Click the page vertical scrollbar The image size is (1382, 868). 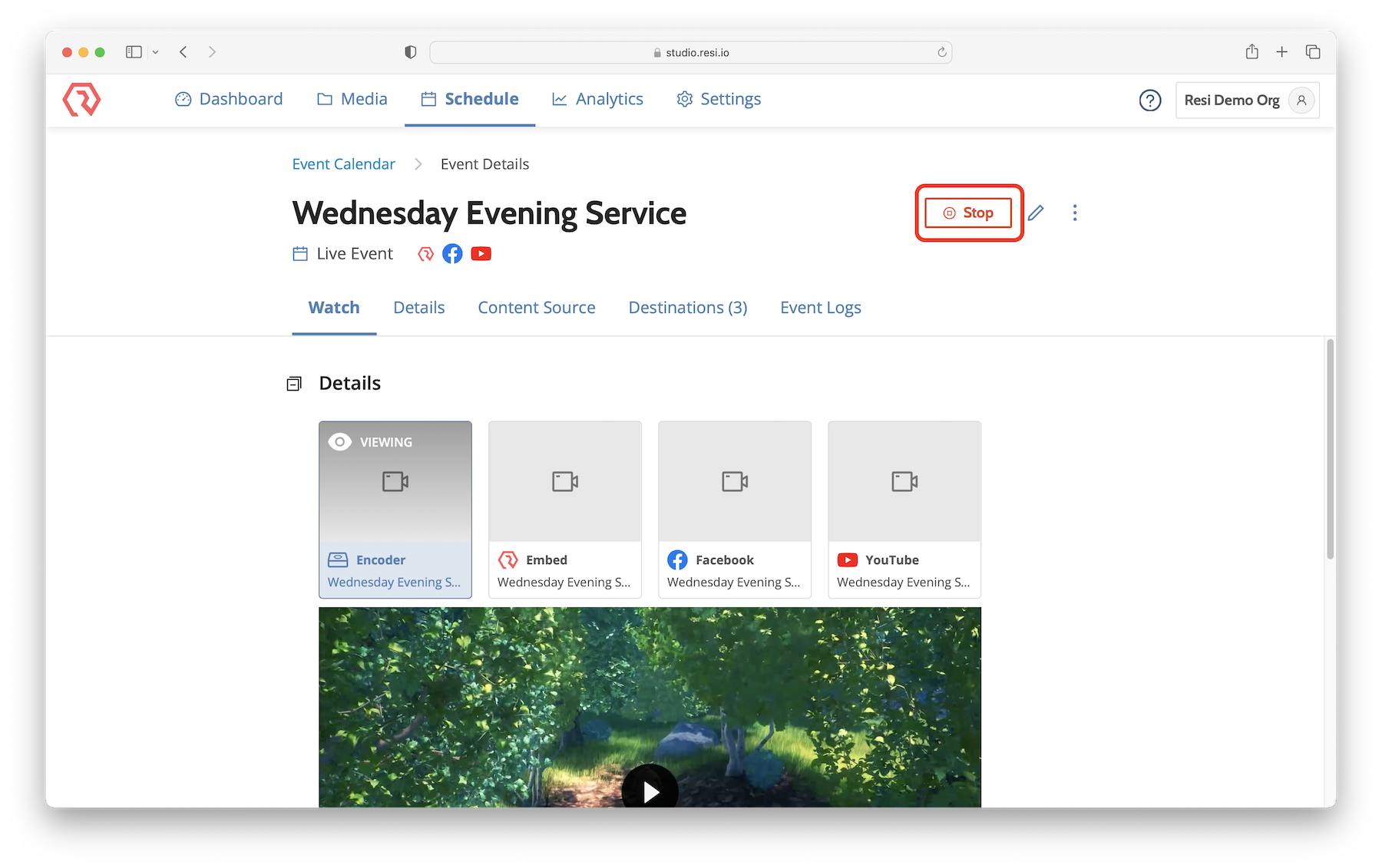1330,449
